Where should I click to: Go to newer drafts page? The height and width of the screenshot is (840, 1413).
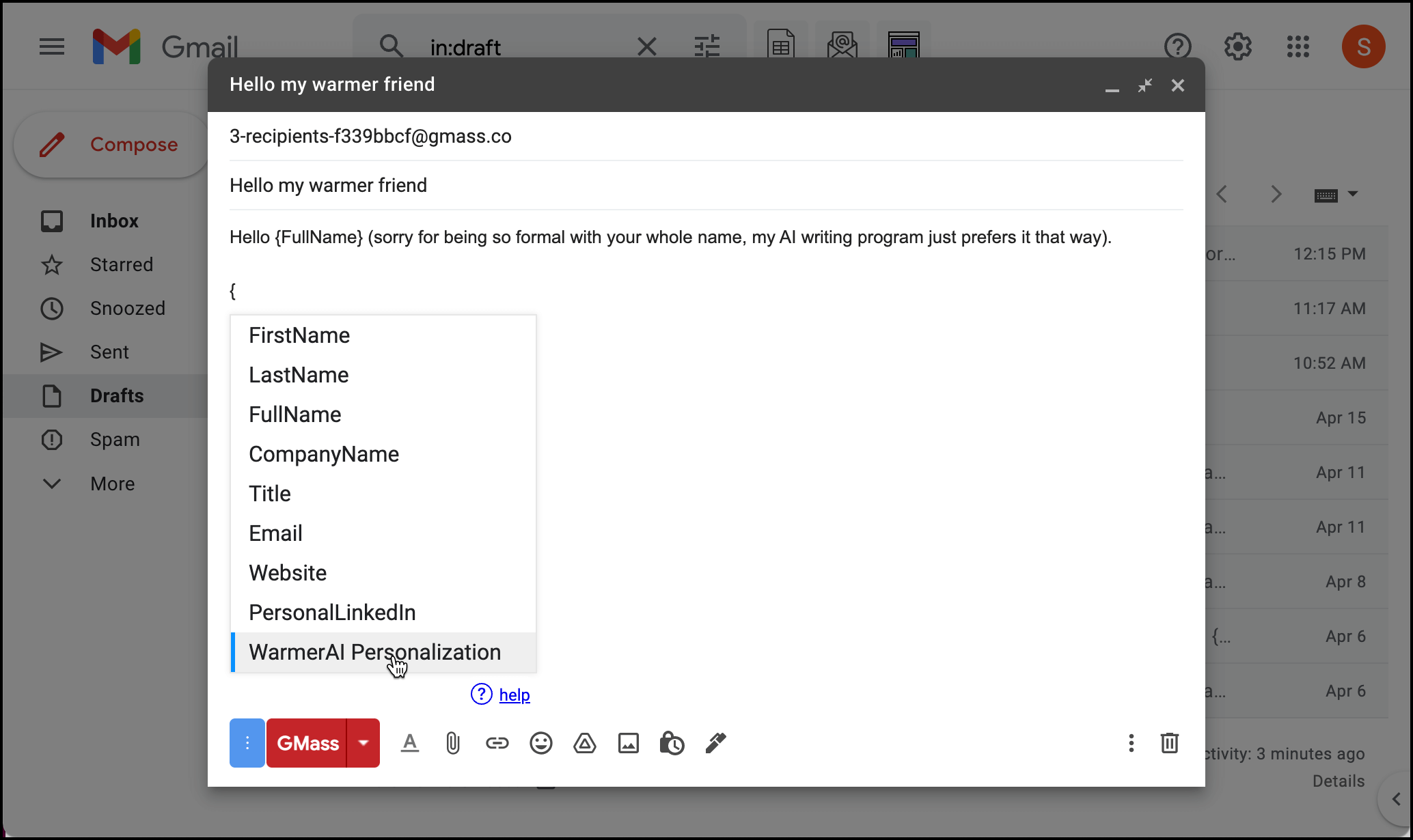pos(1222,195)
